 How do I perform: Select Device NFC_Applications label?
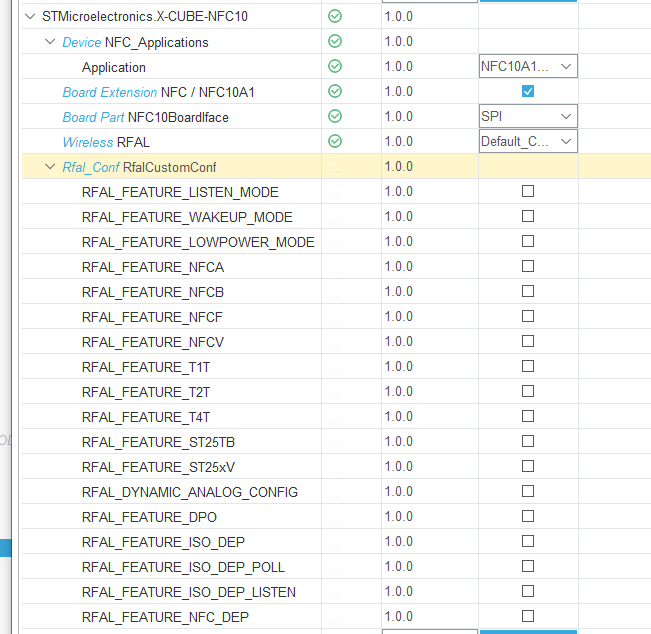click(x=135, y=42)
